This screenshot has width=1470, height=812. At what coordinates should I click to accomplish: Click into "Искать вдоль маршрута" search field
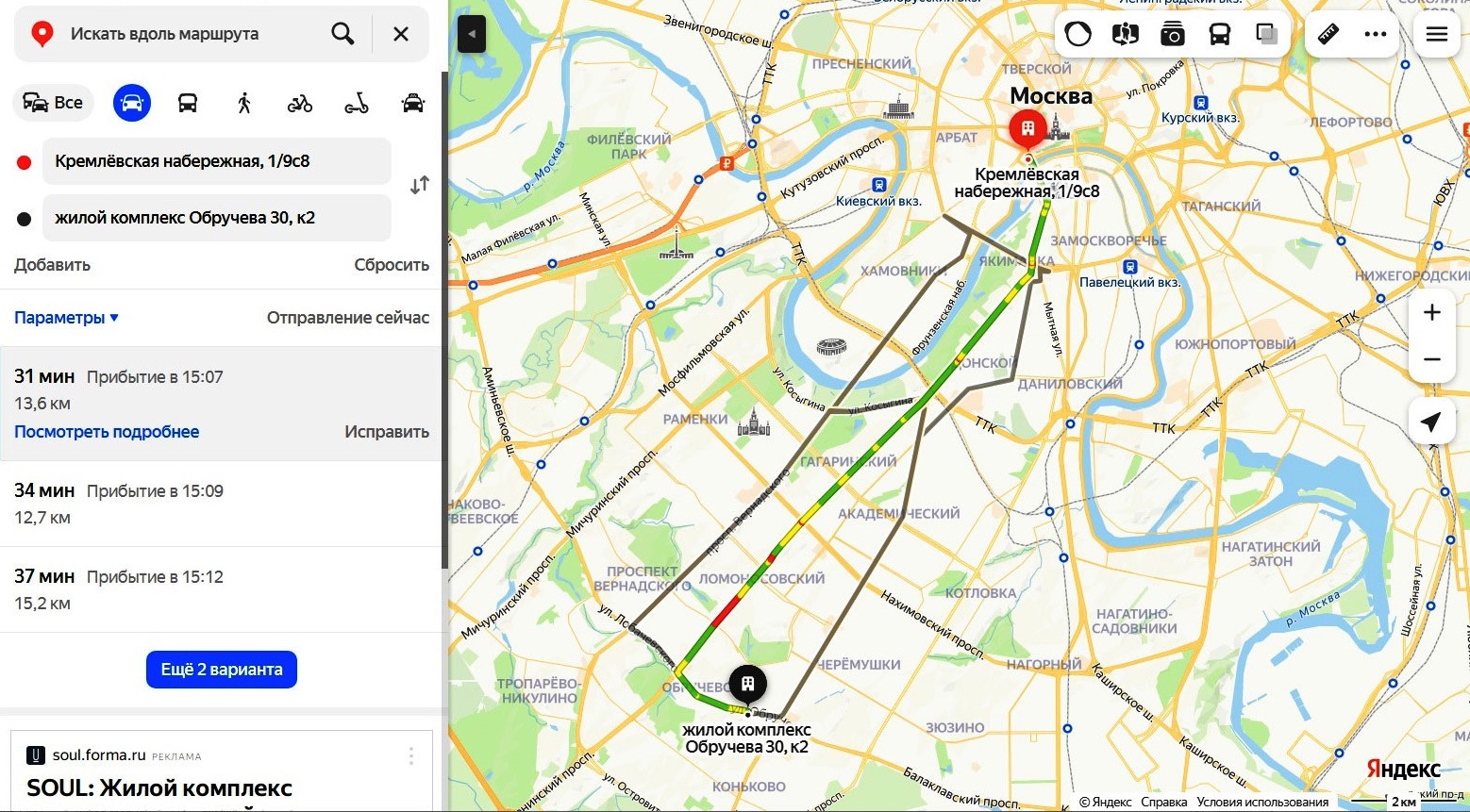coord(165,34)
